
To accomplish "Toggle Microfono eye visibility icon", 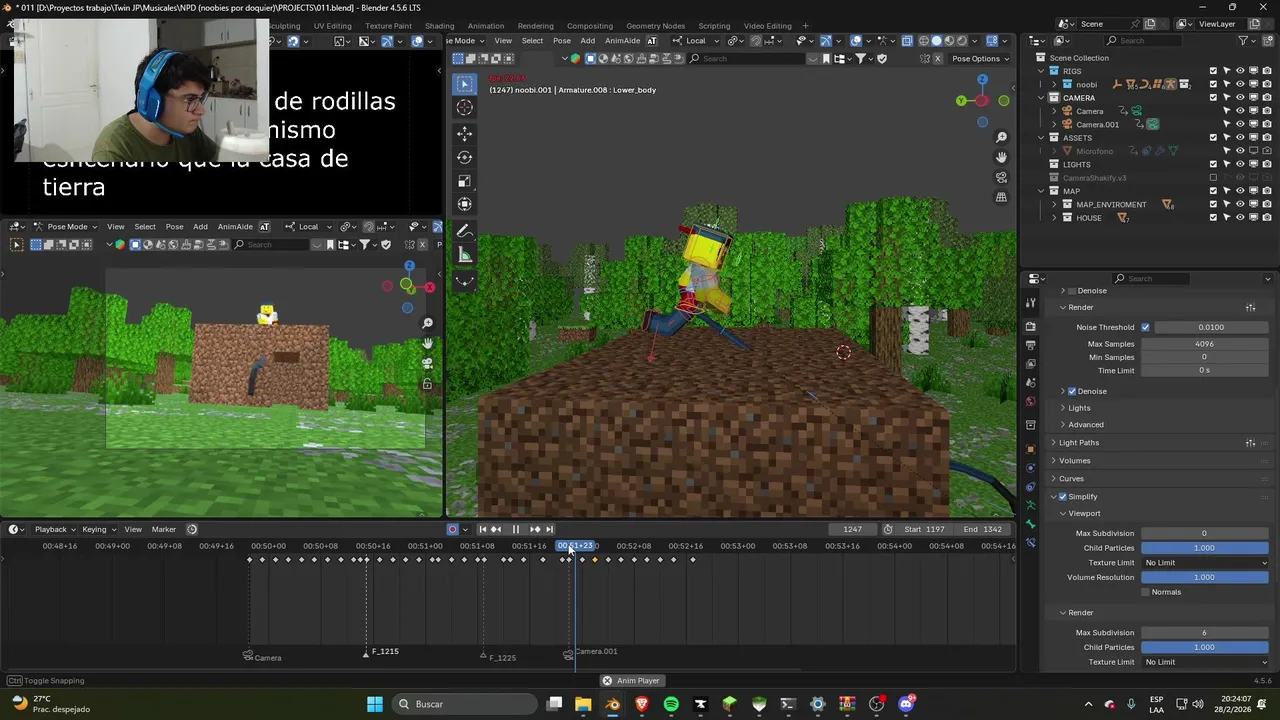I will [1240, 151].
